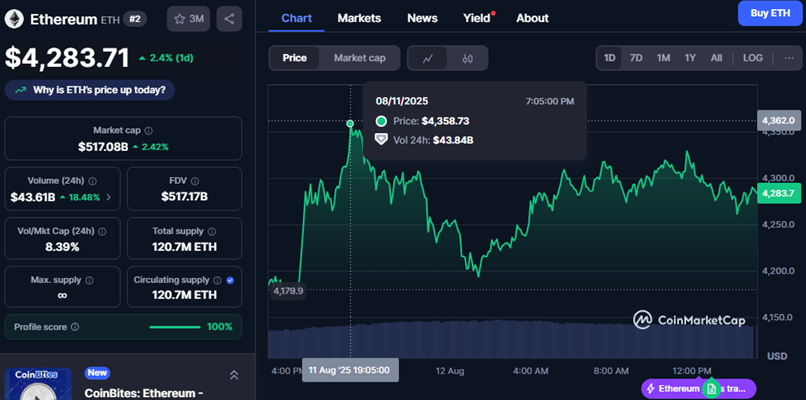
Task: Collapse the CoinBites panel double chevron
Action: [233, 375]
